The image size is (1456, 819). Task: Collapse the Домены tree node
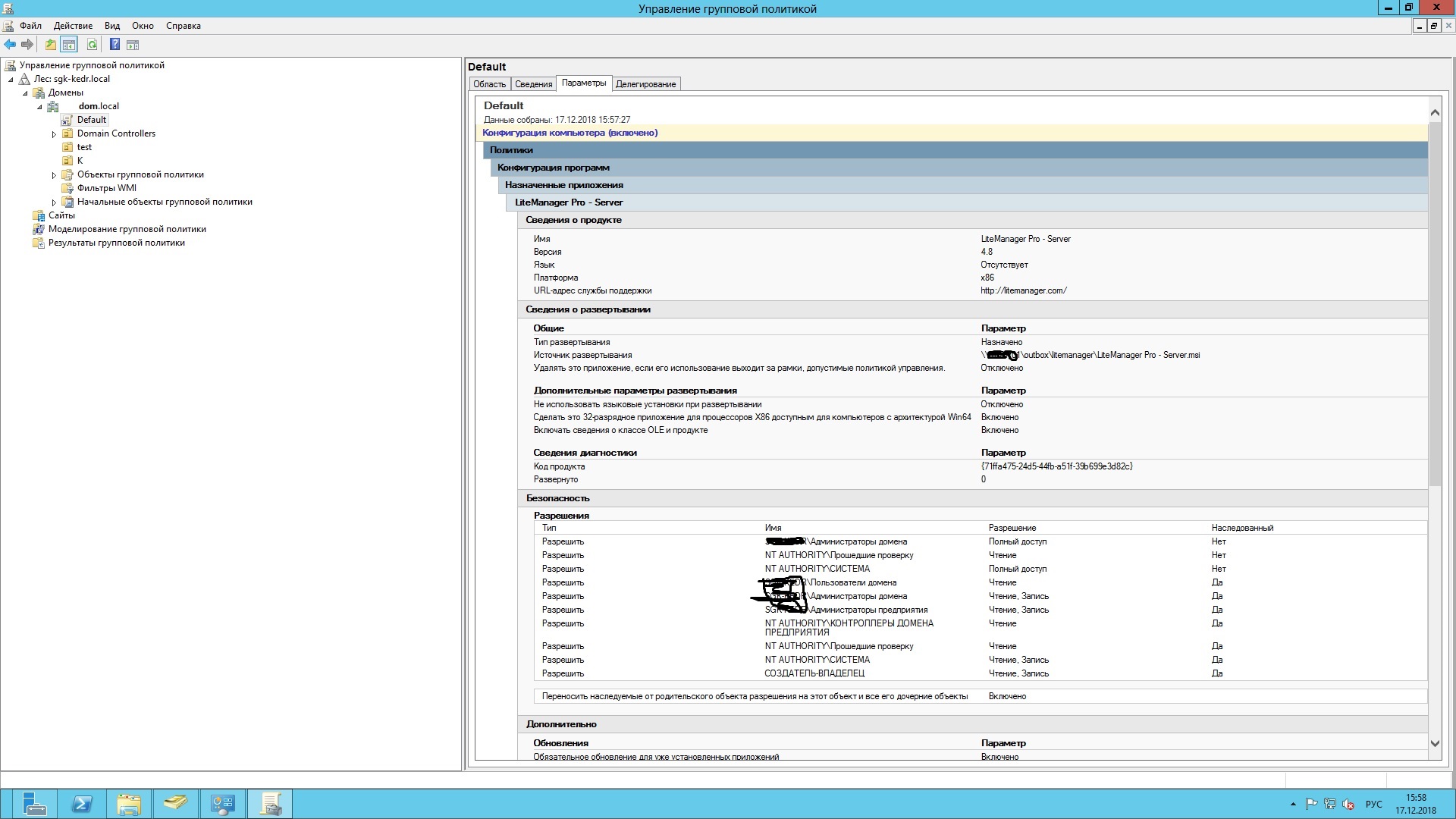tap(25, 93)
